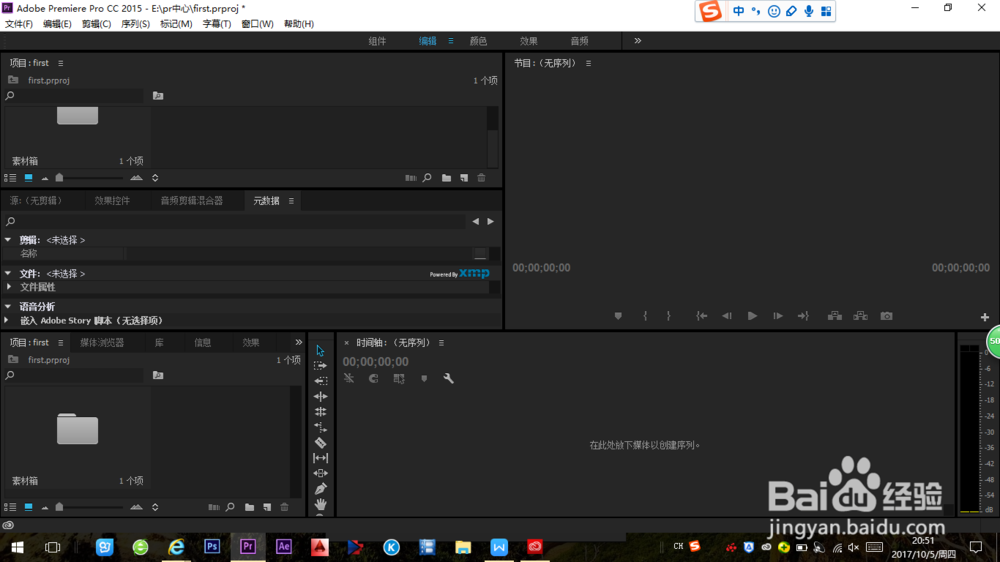Screen dimensions: 1000x562
Task: Mark Out point in Program monitor
Action: [668, 316]
